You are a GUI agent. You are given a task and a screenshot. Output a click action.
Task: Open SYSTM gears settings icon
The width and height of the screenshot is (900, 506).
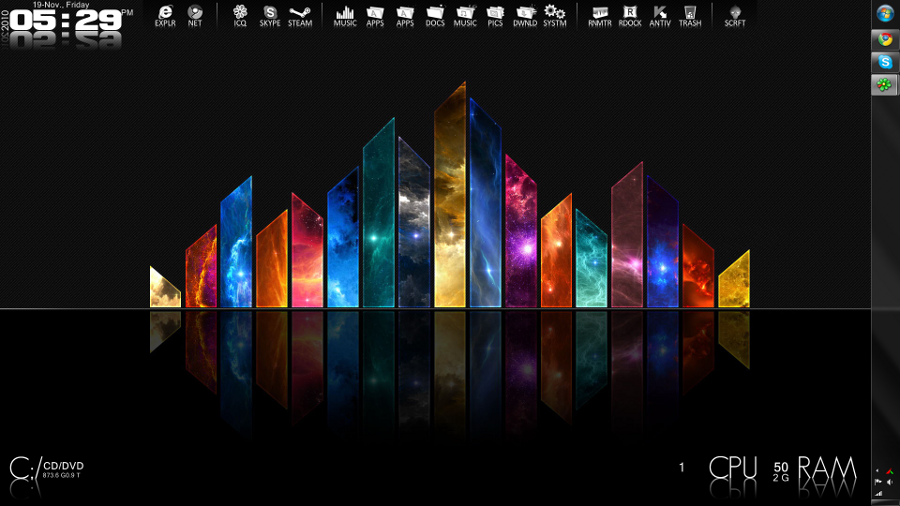point(554,15)
